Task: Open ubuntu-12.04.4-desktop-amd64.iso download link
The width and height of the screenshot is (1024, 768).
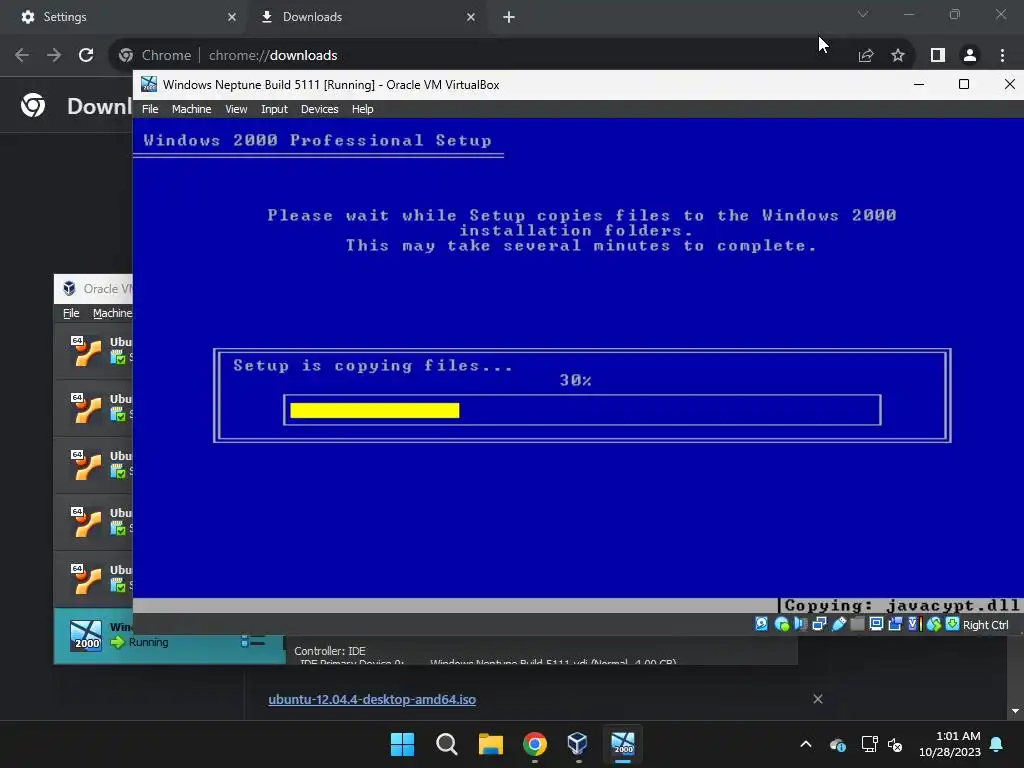Action: pyautogui.click(x=372, y=699)
